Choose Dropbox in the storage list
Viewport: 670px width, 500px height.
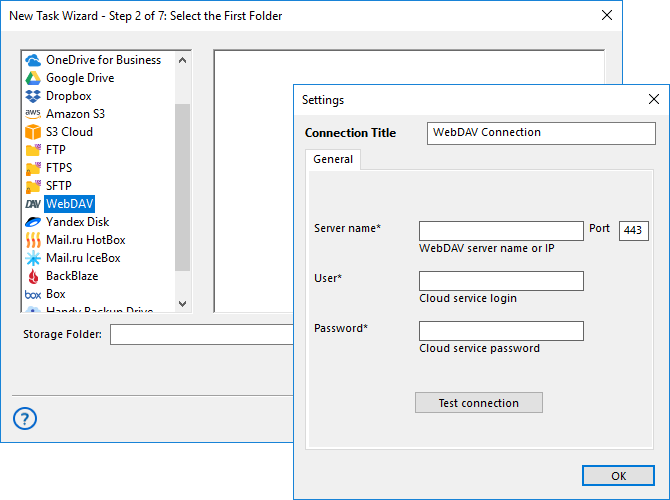click(x=68, y=96)
